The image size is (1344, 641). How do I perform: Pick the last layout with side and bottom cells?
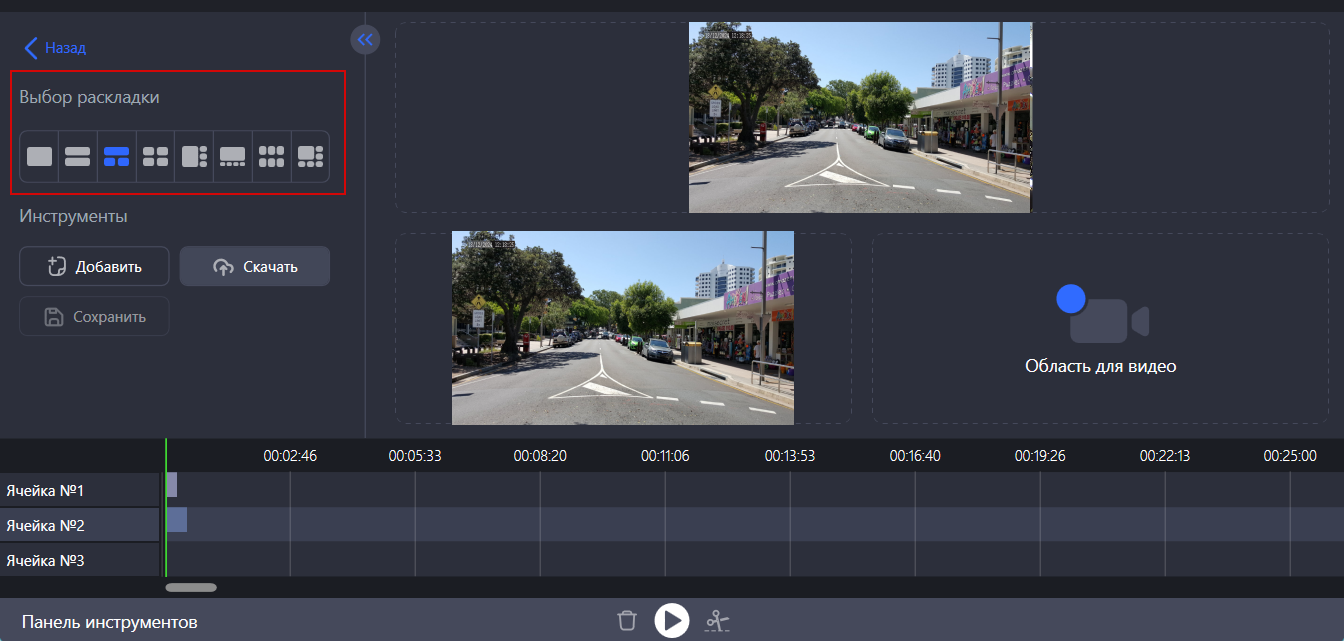coord(311,156)
